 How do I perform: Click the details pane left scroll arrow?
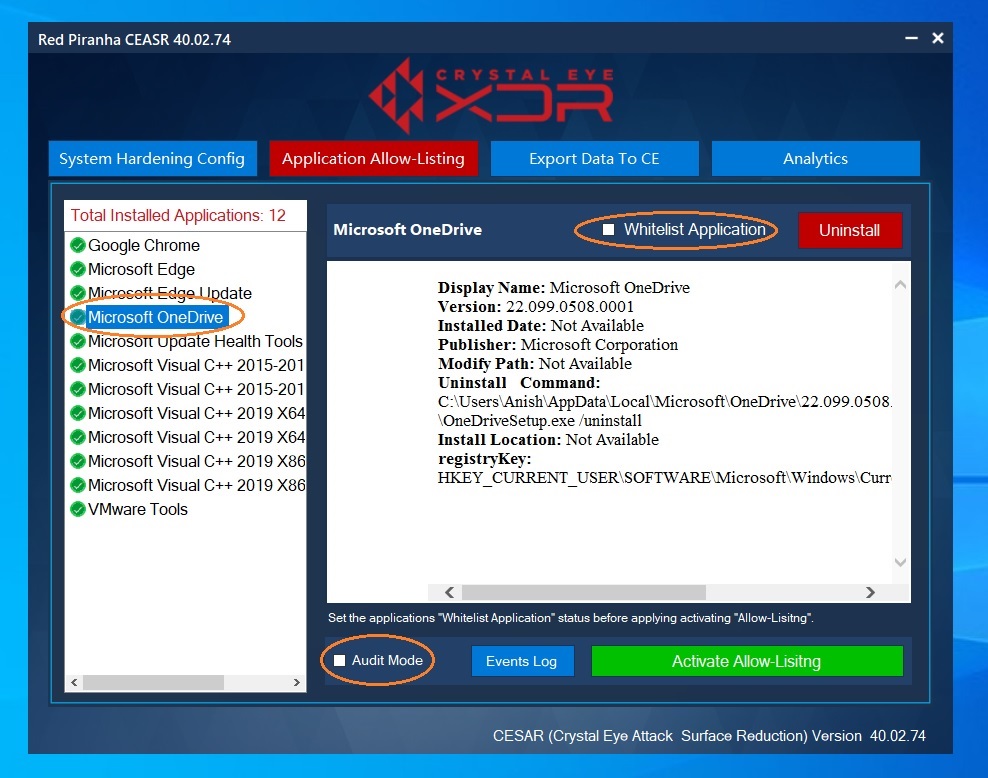pyautogui.click(x=449, y=592)
